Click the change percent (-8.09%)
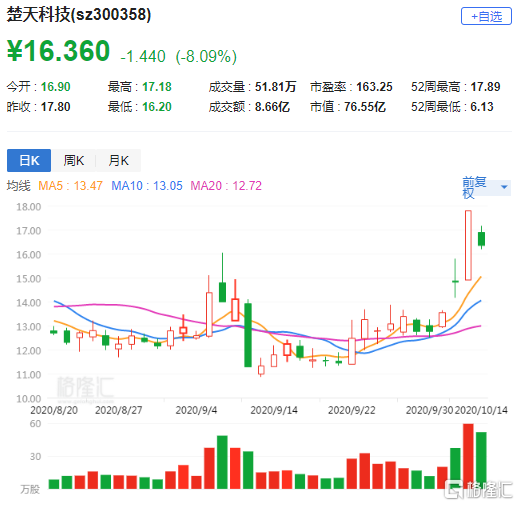The image size is (519, 506). [206, 56]
